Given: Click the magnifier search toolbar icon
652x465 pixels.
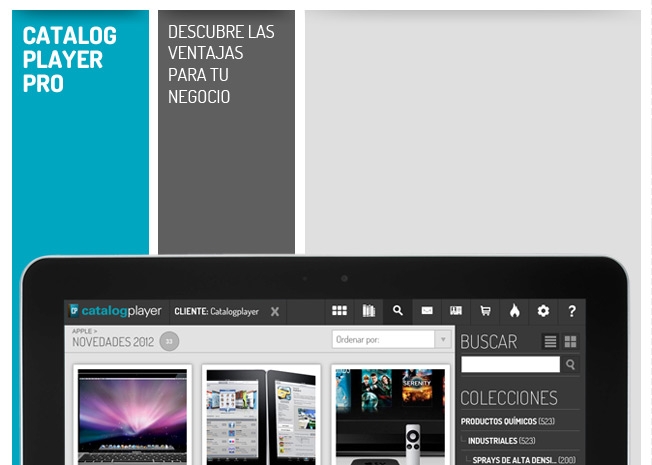Looking at the screenshot, I should pos(398,311).
